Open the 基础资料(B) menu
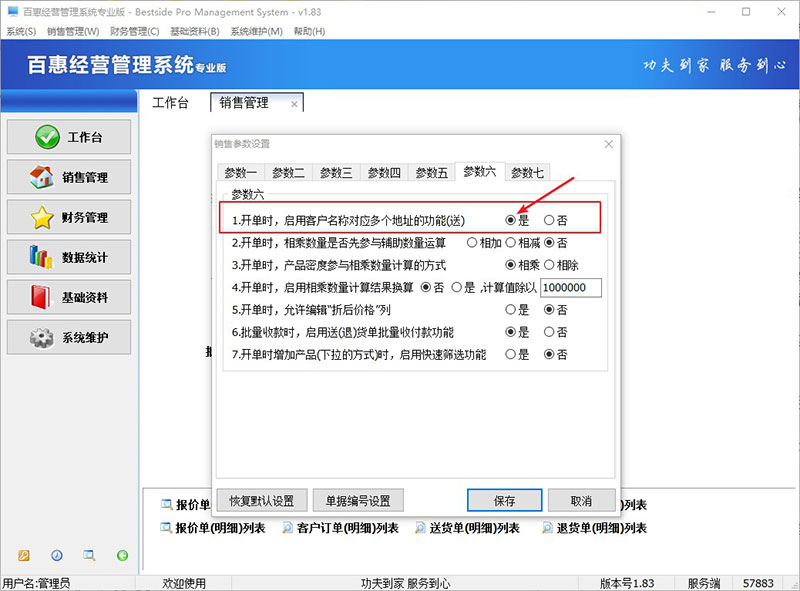The image size is (800, 591). (x=195, y=32)
